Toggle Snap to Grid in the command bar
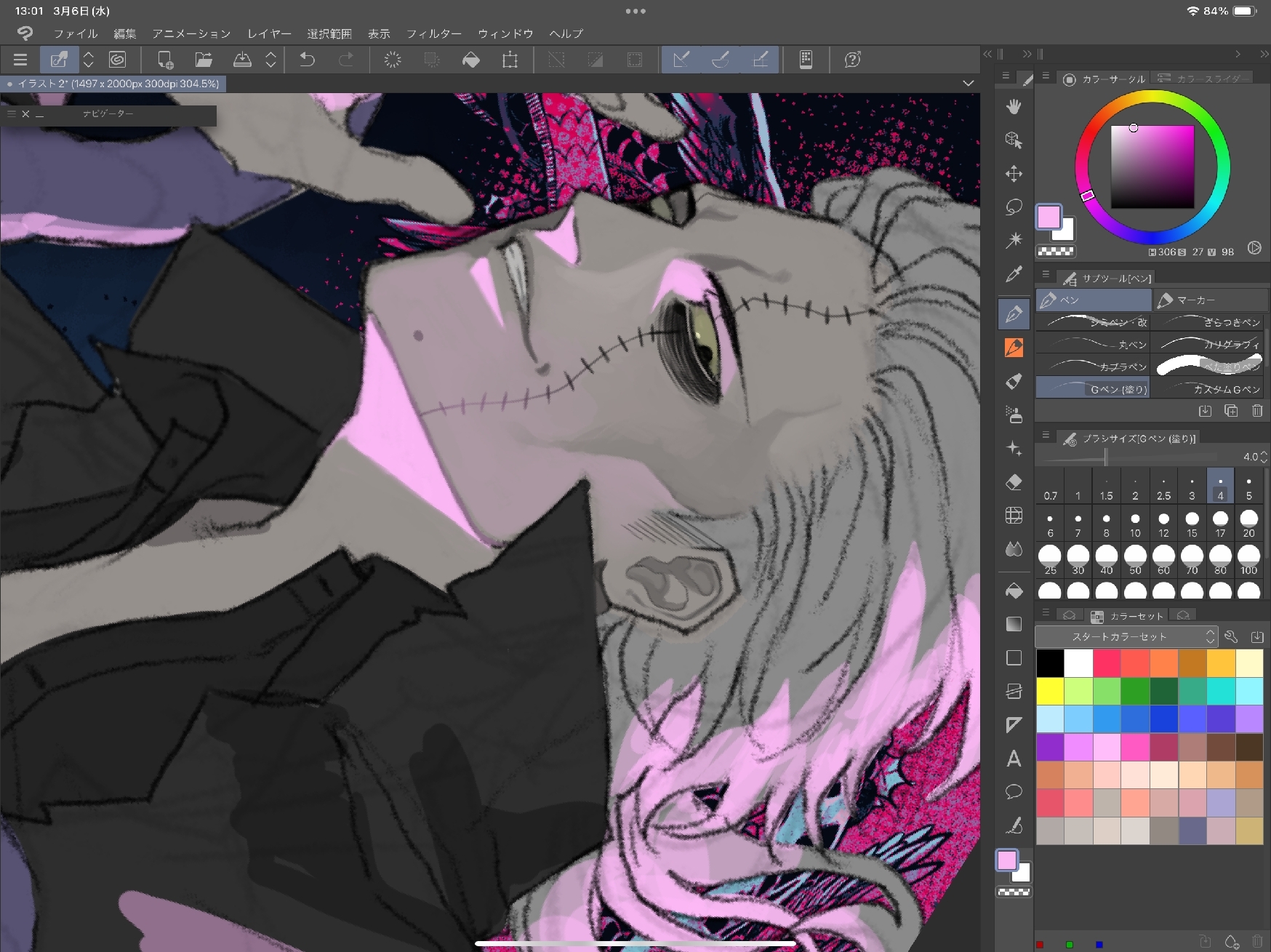The image size is (1271, 952). 760,60
